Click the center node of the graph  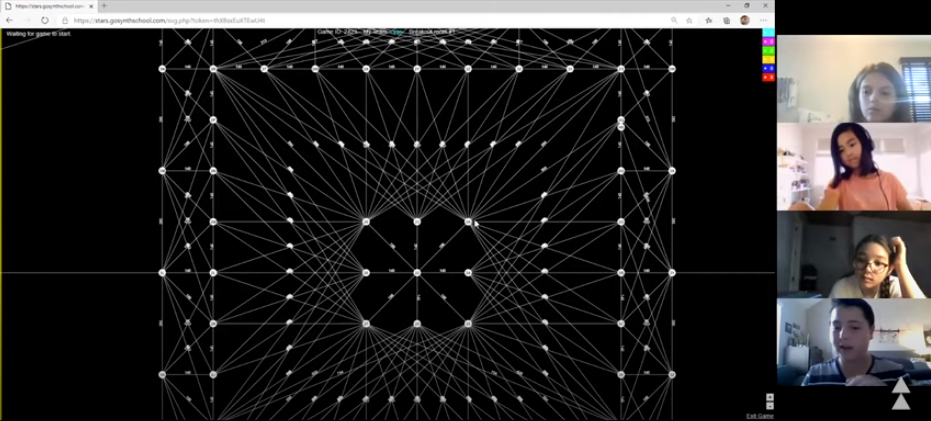click(x=417, y=273)
